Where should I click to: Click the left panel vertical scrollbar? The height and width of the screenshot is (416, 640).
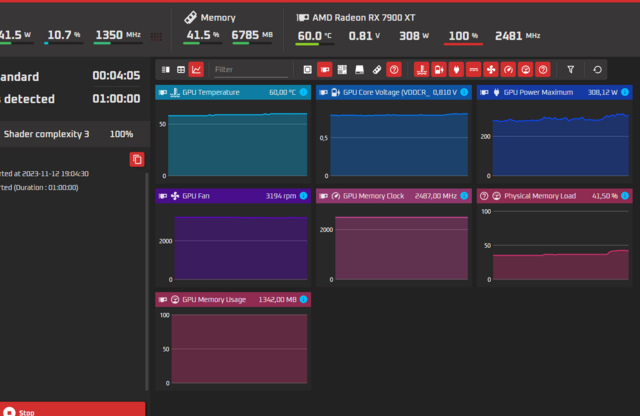pos(148,280)
